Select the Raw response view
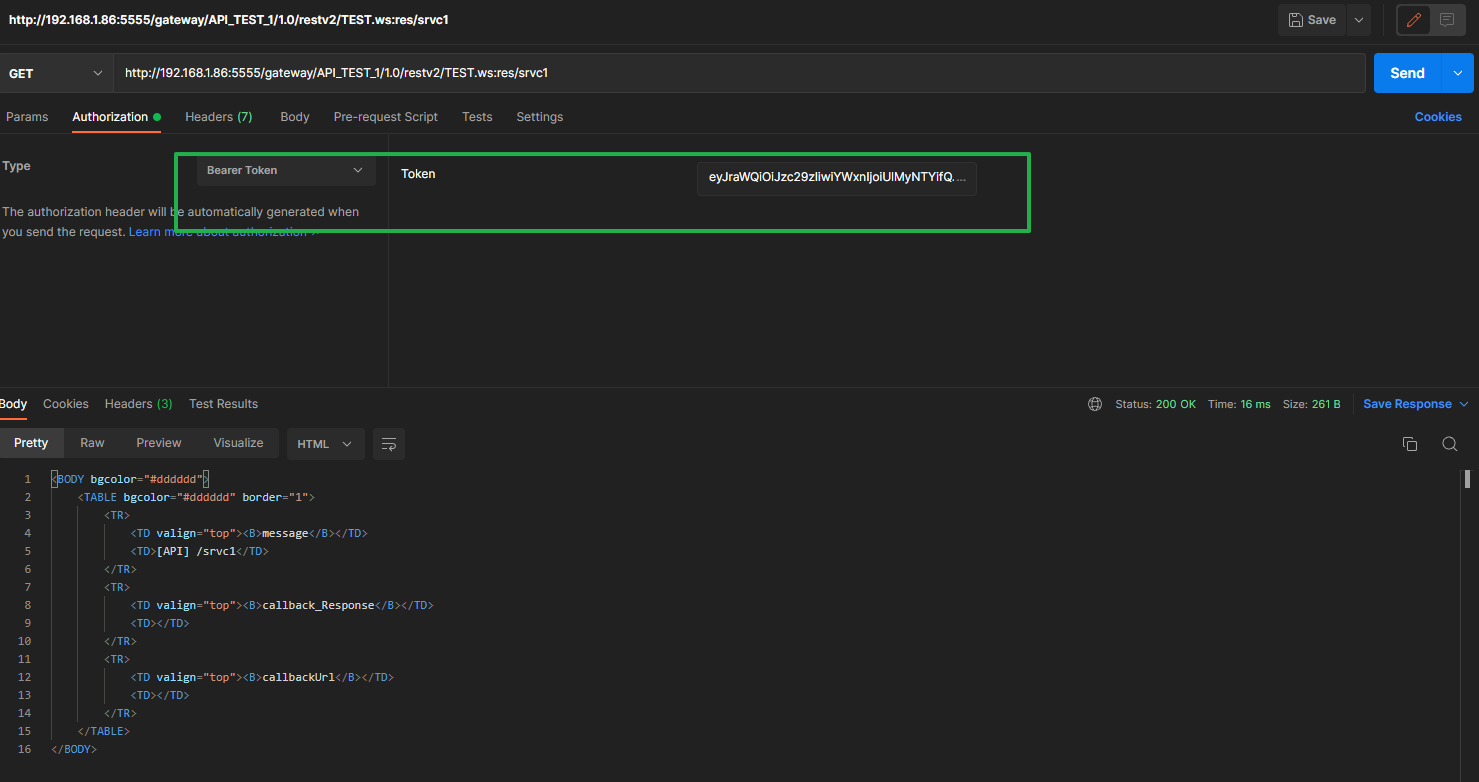 point(92,443)
